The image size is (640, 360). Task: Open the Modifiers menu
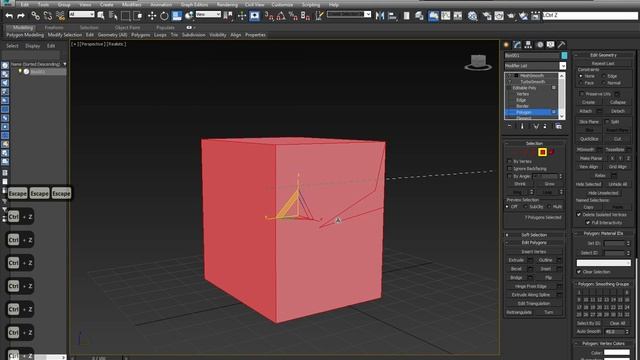click(131, 4)
